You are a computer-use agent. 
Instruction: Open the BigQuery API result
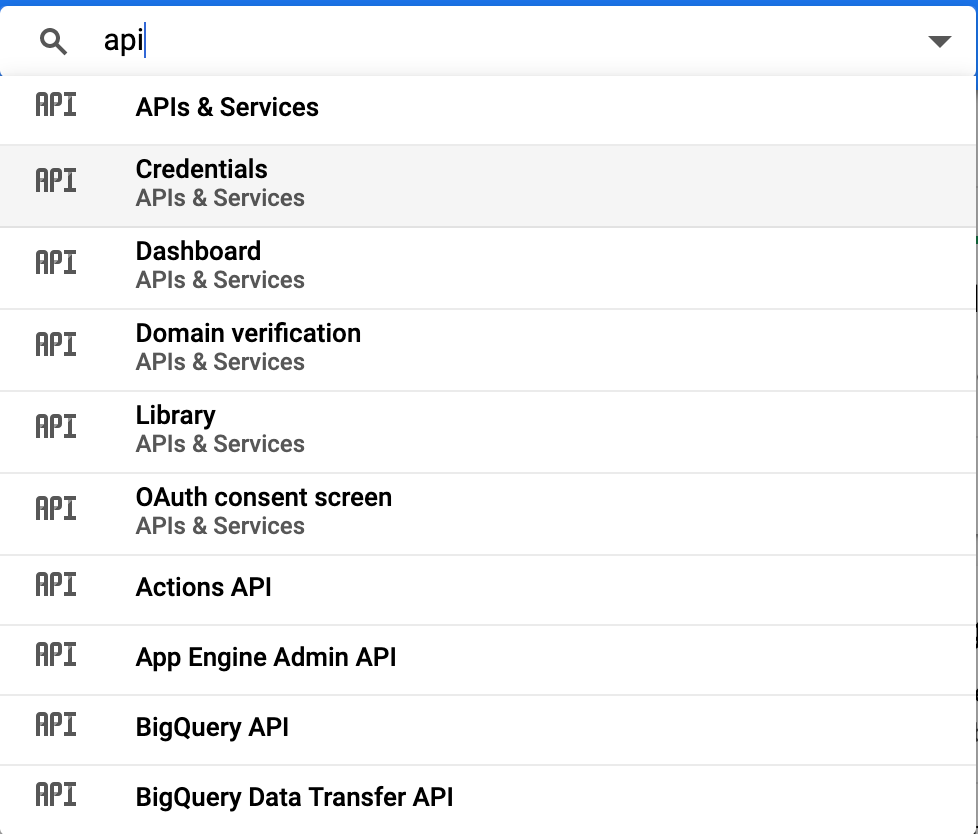click(488, 730)
